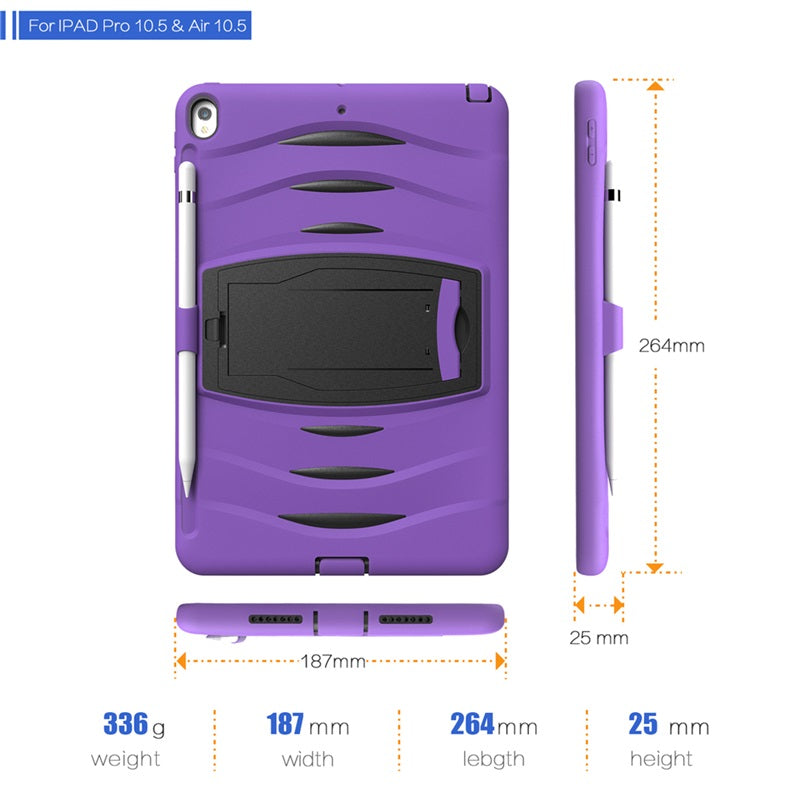Click the purple hand strap on the kickstand
Screen dimensions: 800x800
click(449, 330)
